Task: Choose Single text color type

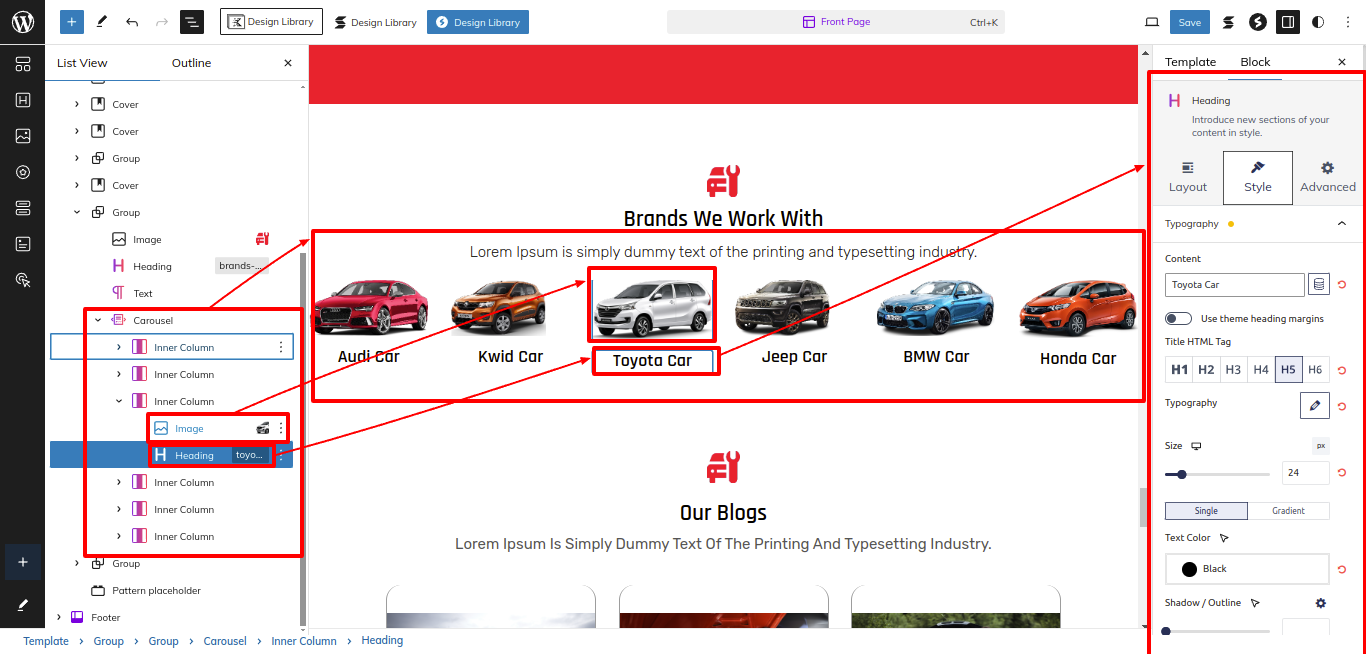Action: click(1206, 511)
